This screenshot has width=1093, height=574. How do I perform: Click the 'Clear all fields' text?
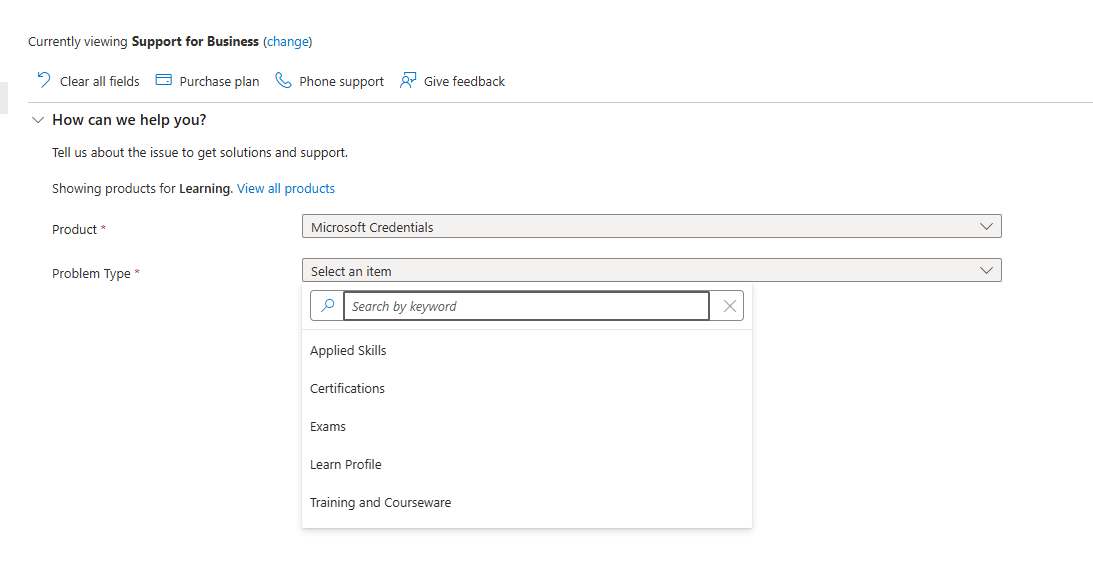100,82
